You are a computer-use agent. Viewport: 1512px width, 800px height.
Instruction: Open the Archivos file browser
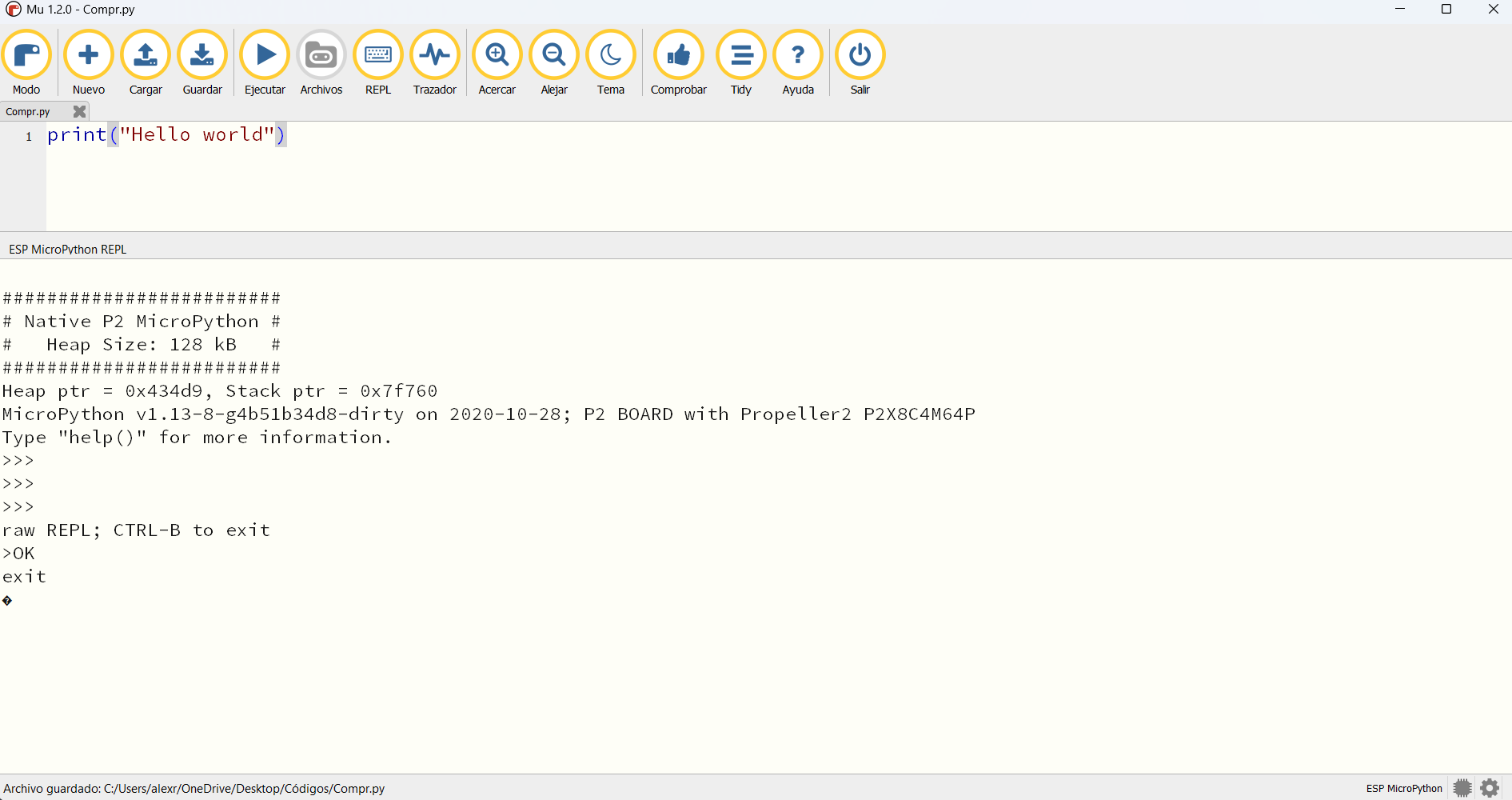(x=321, y=62)
